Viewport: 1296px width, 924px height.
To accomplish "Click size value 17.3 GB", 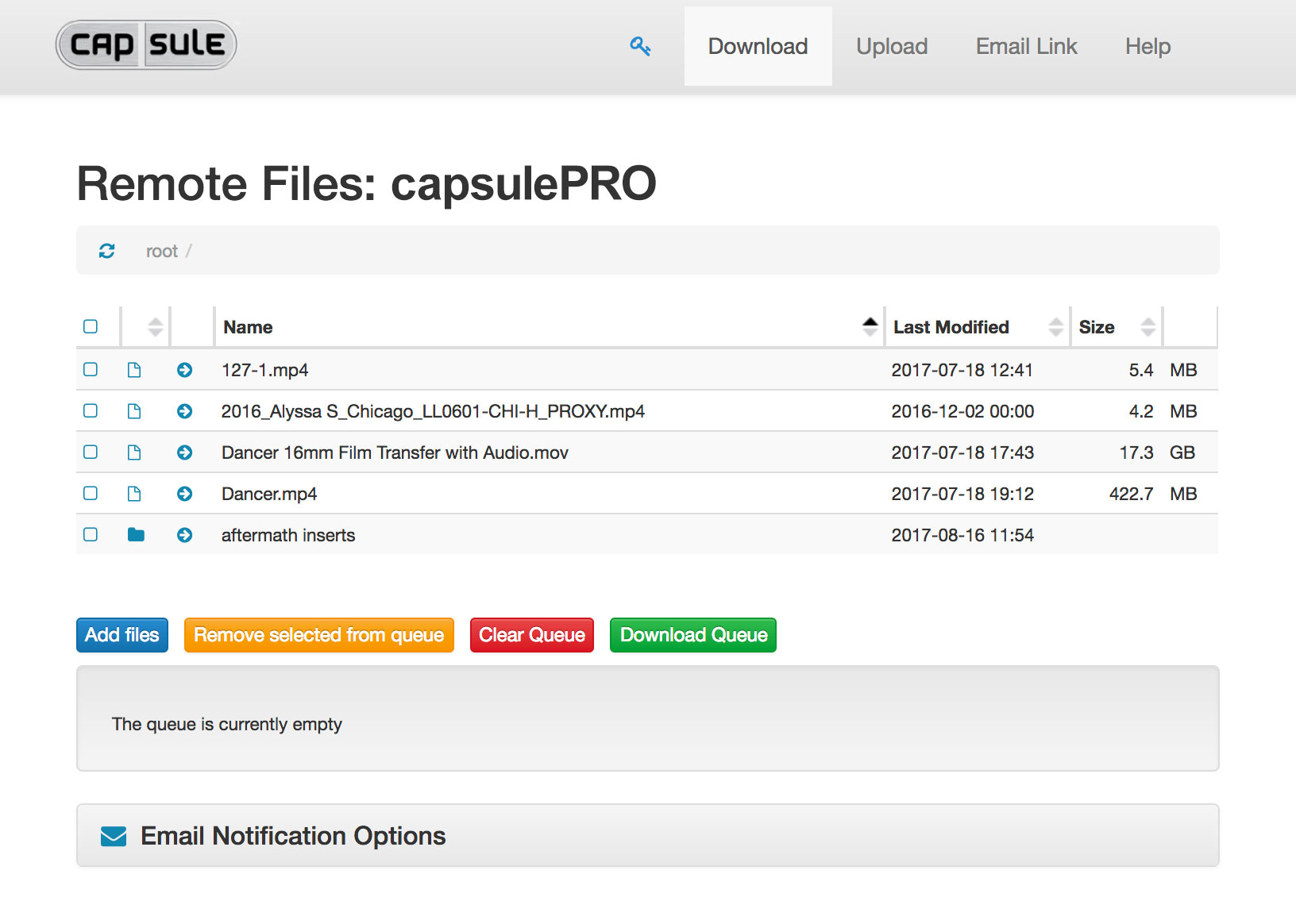I will click(1157, 452).
